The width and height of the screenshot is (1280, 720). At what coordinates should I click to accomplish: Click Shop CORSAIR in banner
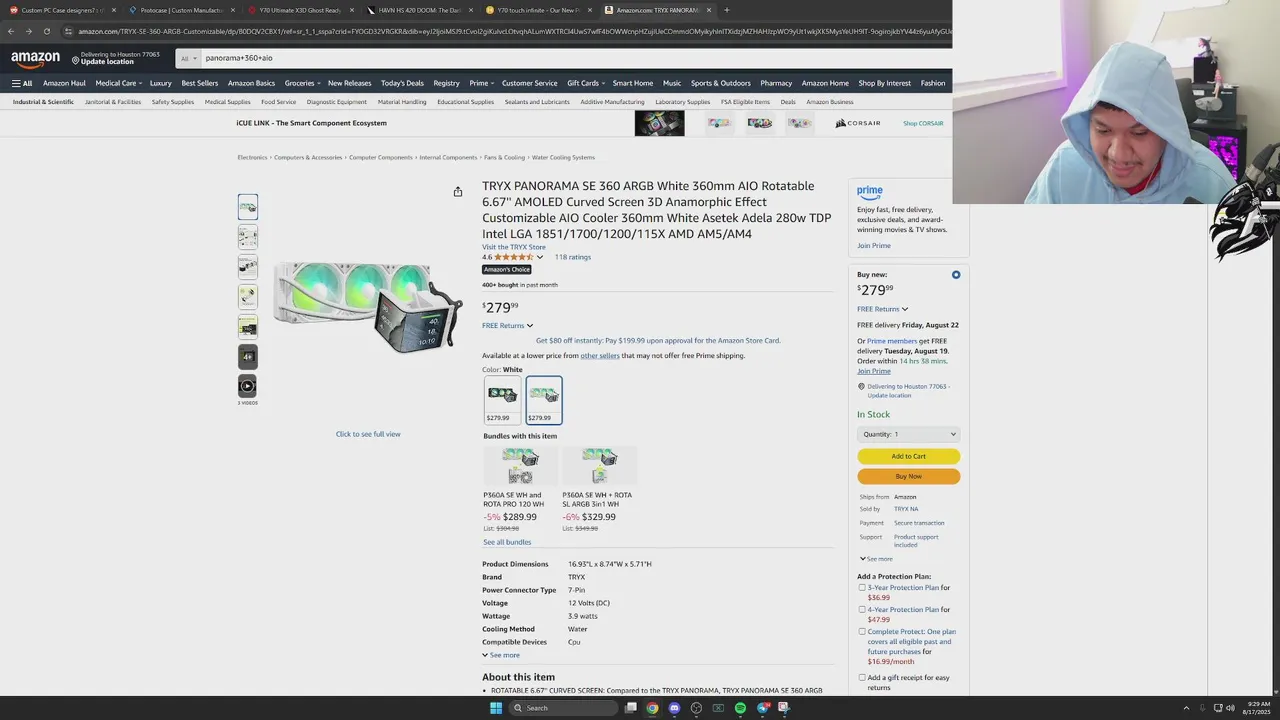pos(923,123)
